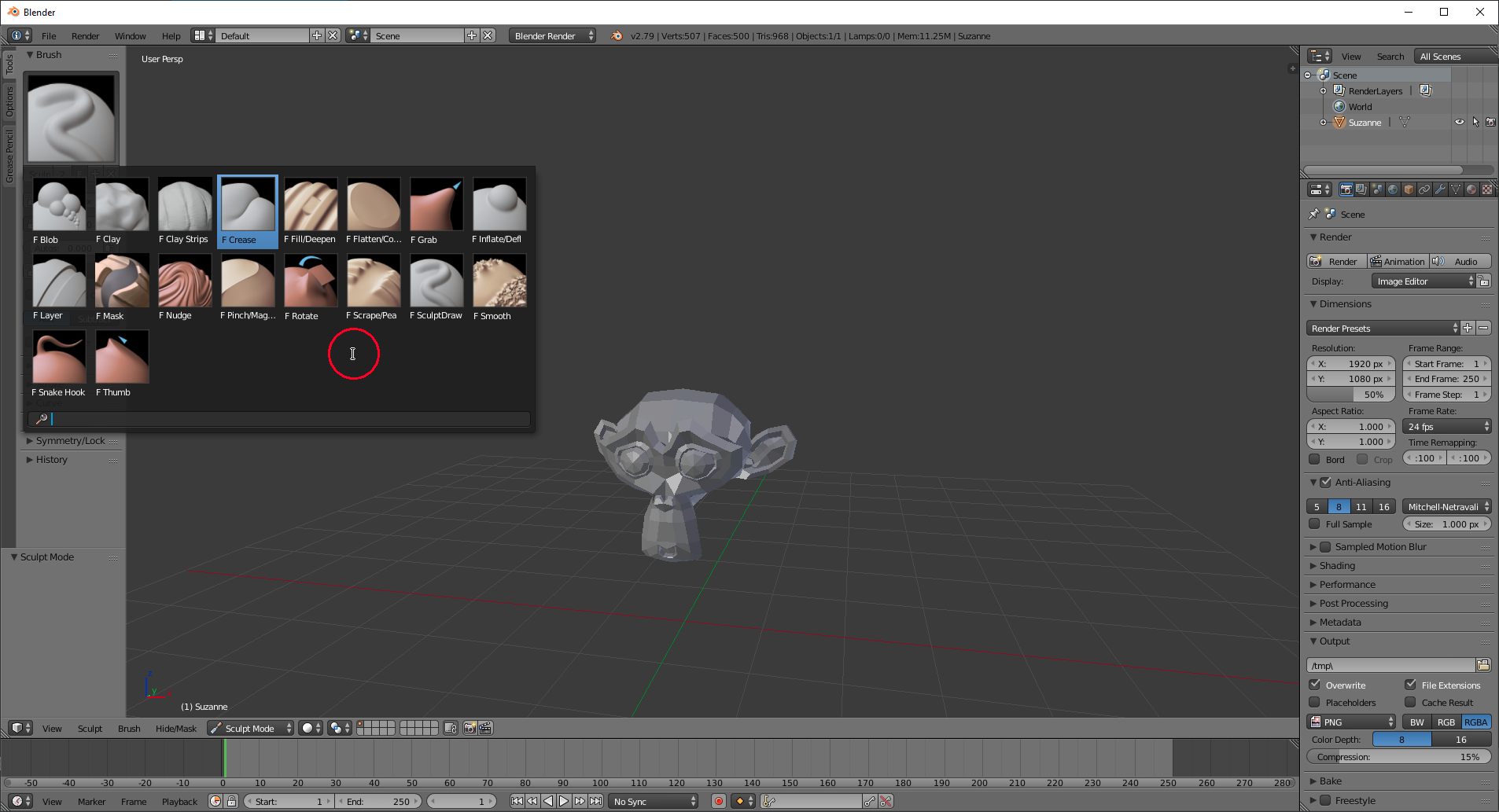Disable the Anti-Aliasing checkbox
Screen dimensions: 1499x812
(1325, 482)
